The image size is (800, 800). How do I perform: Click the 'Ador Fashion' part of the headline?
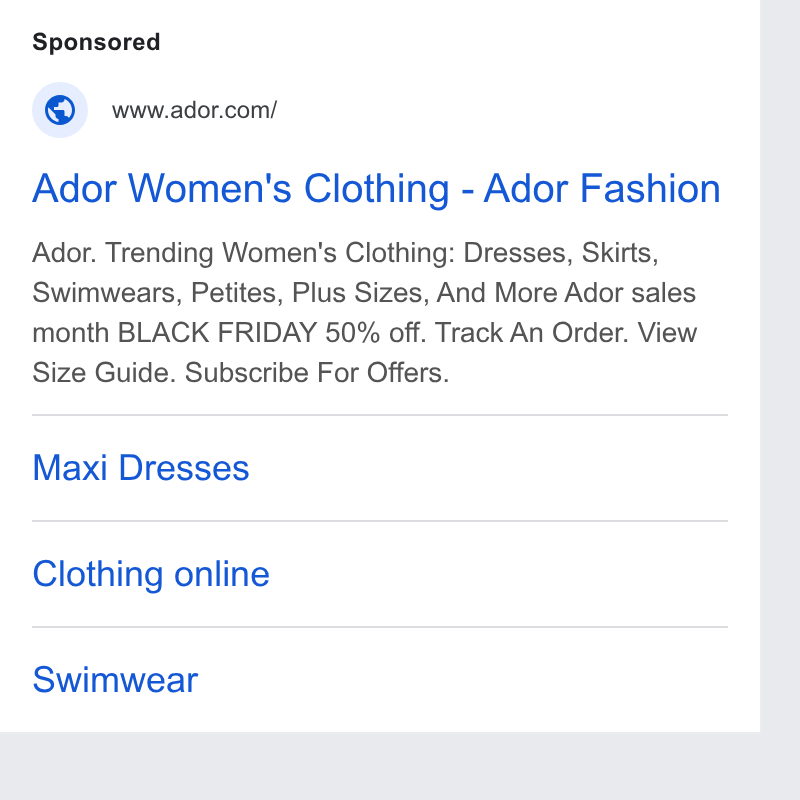coord(602,189)
